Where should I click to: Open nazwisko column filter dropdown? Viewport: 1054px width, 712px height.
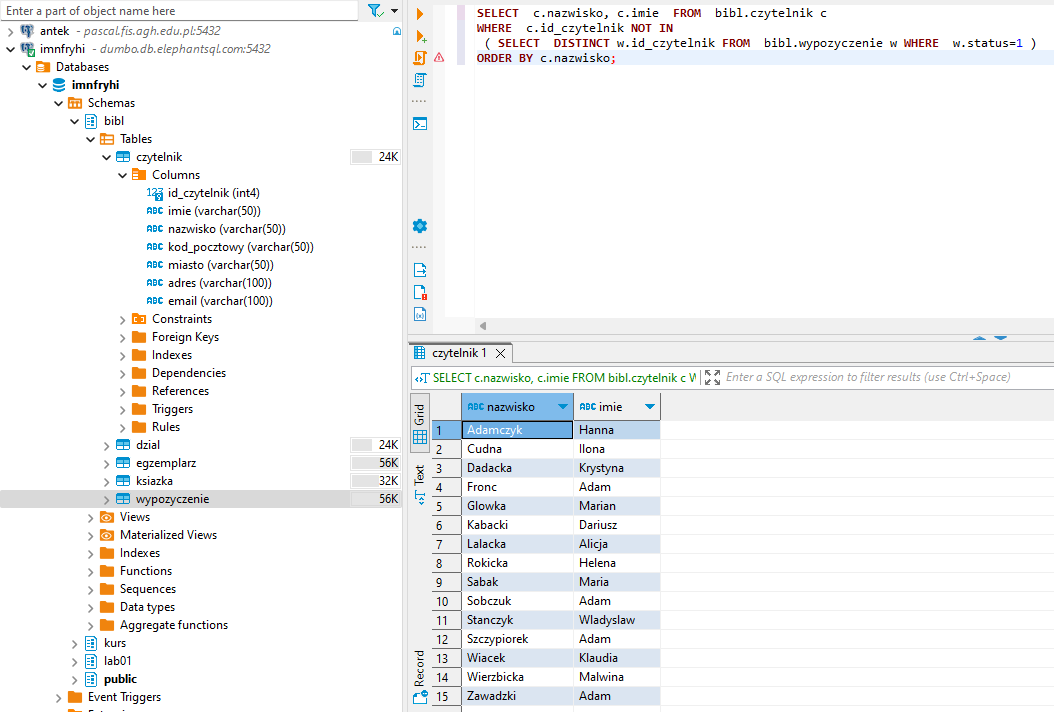click(563, 406)
